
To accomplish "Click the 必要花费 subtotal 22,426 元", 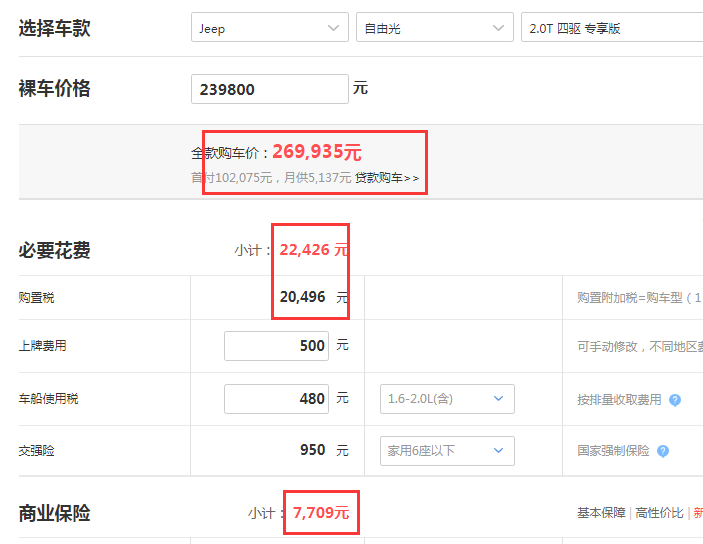I will 313,250.
